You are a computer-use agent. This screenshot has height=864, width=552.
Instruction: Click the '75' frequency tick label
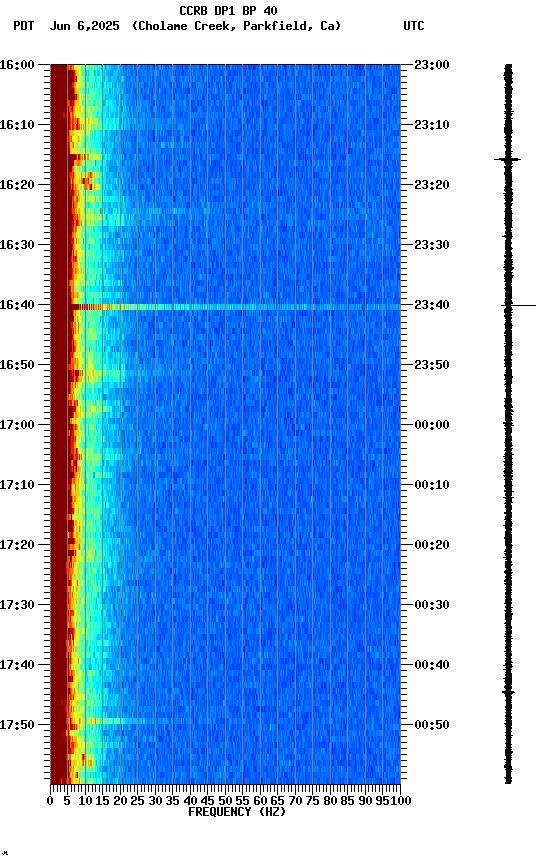tap(312, 801)
